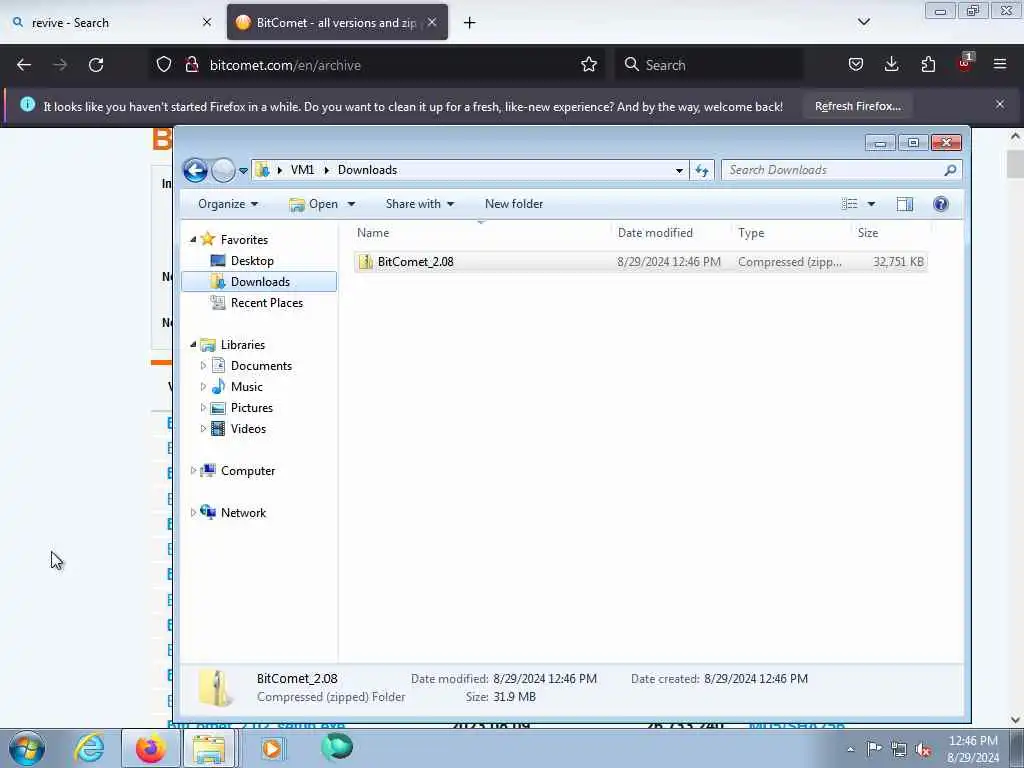Viewport: 1024px width, 768px height.
Task: Open Recent Places
Action: click(x=266, y=302)
